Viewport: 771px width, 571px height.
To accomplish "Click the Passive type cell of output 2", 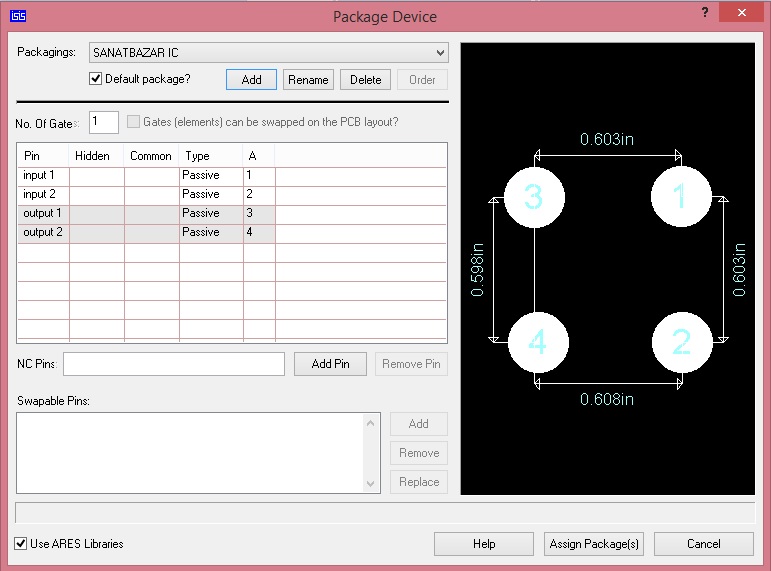I will [211, 233].
